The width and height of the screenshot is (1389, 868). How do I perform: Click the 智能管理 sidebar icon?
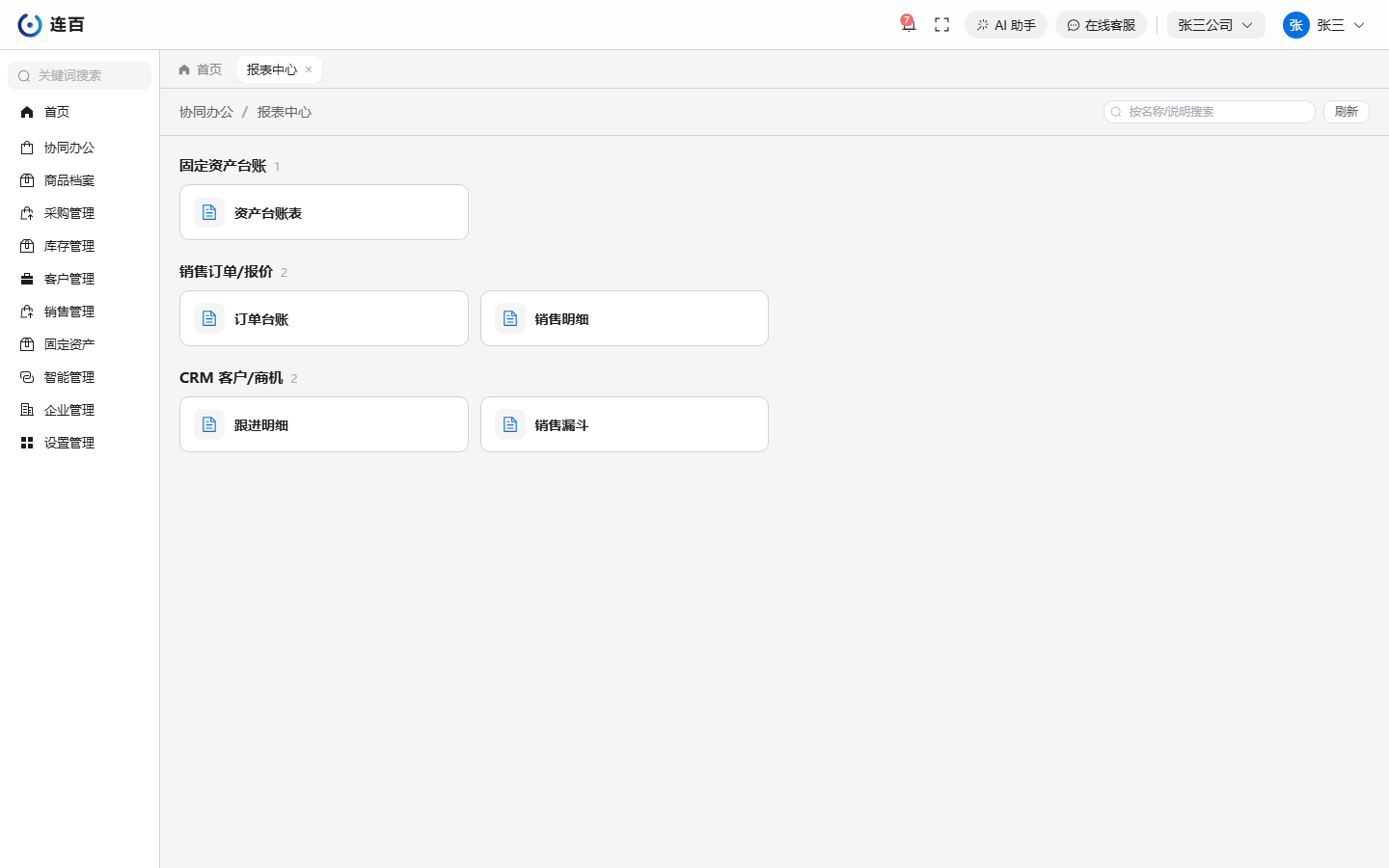[27, 377]
